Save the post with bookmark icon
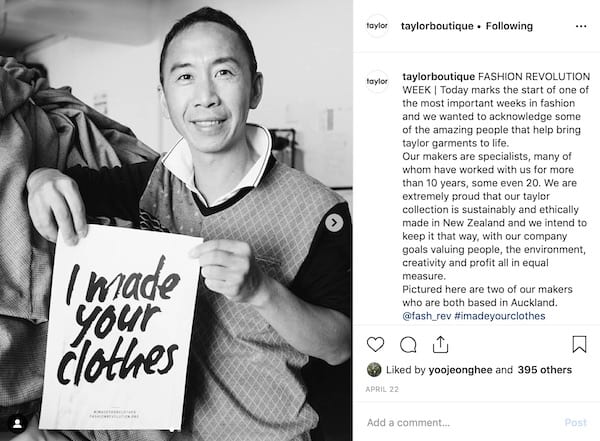The width and height of the screenshot is (600, 441). pos(579,344)
